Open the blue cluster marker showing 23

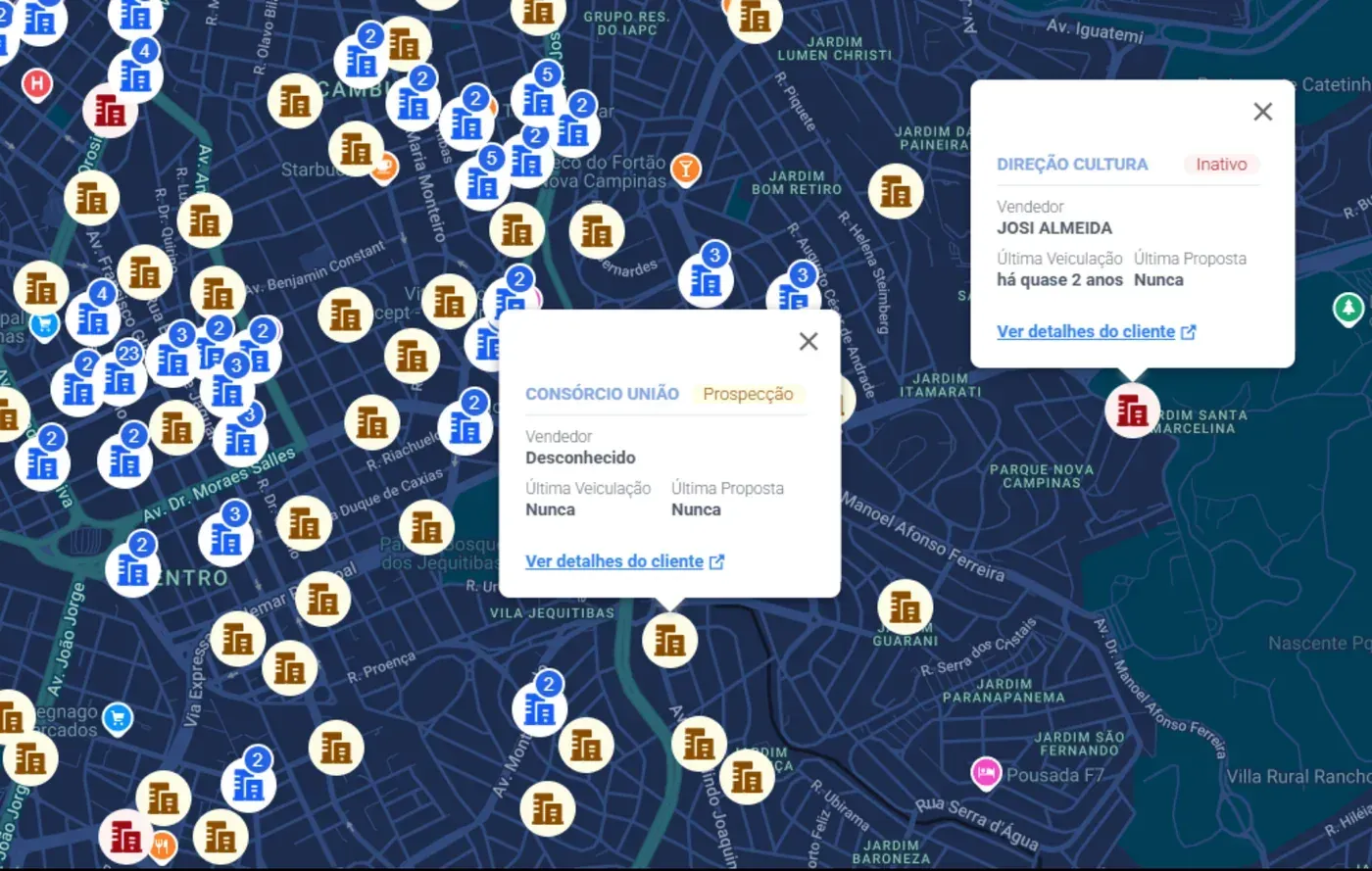121,377
